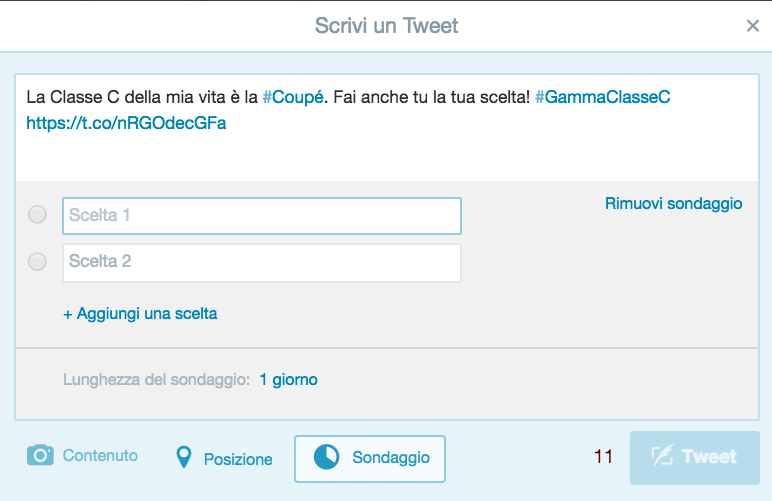Select the radio circle beside Scelta 2

coord(38,261)
